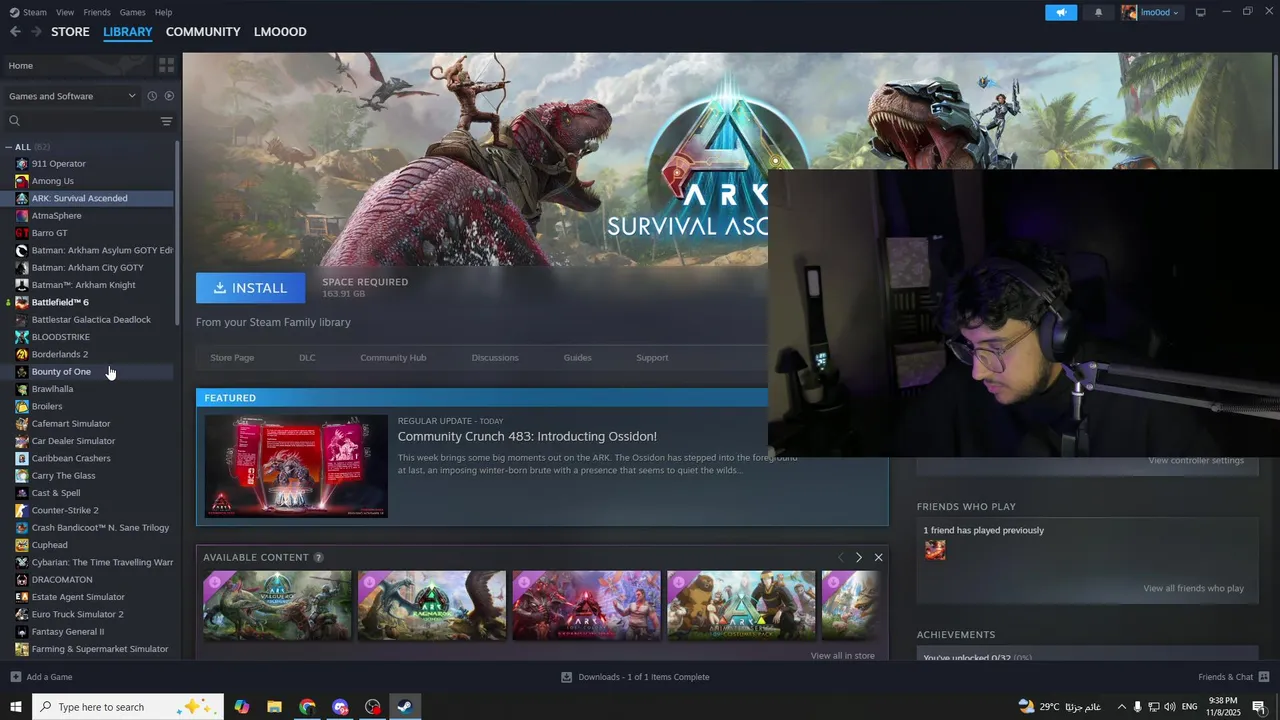Click the Add a Game plus icon
This screenshot has height=720, width=1280.
[x=15, y=677]
